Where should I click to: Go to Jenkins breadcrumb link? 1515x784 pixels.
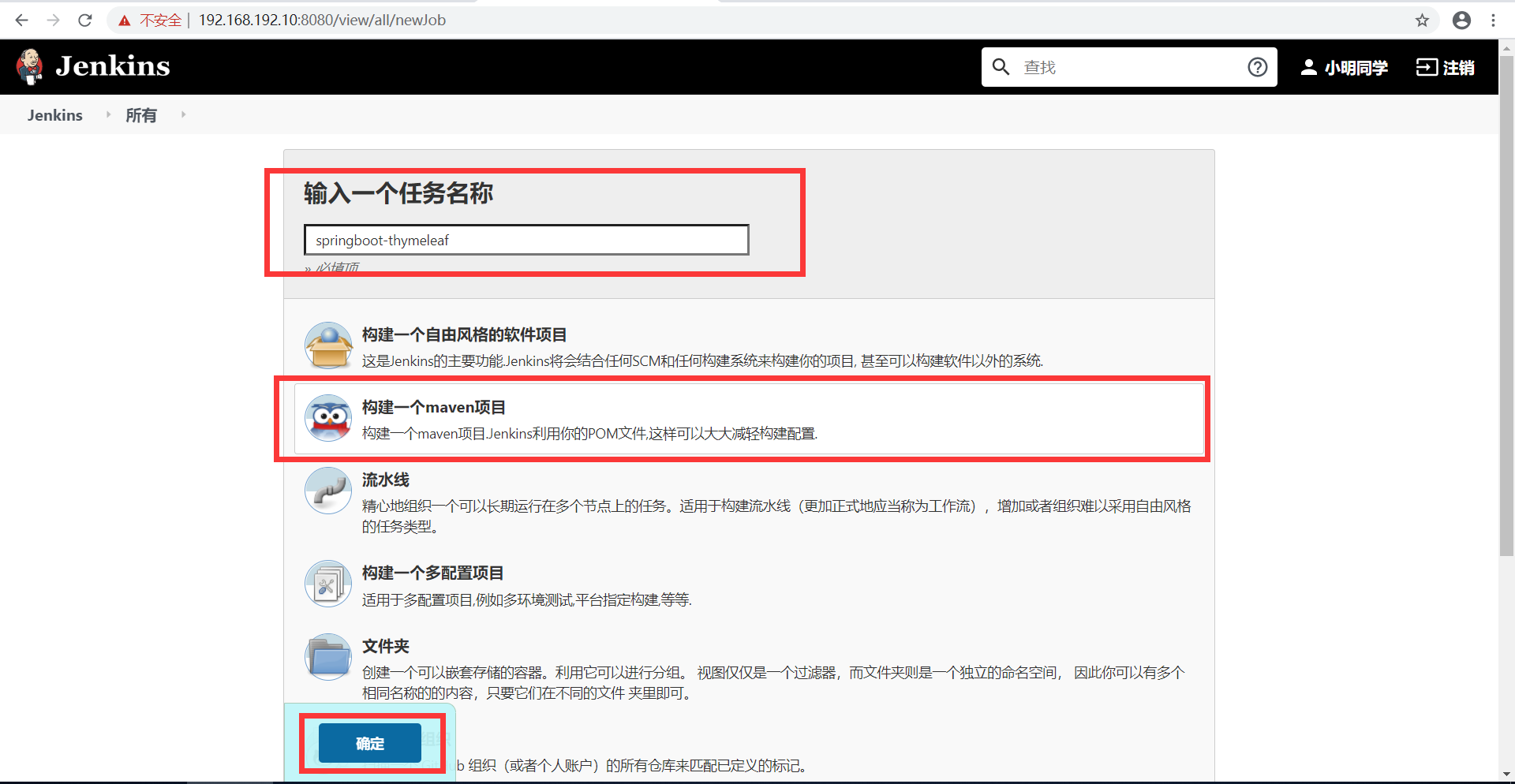tap(54, 115)
